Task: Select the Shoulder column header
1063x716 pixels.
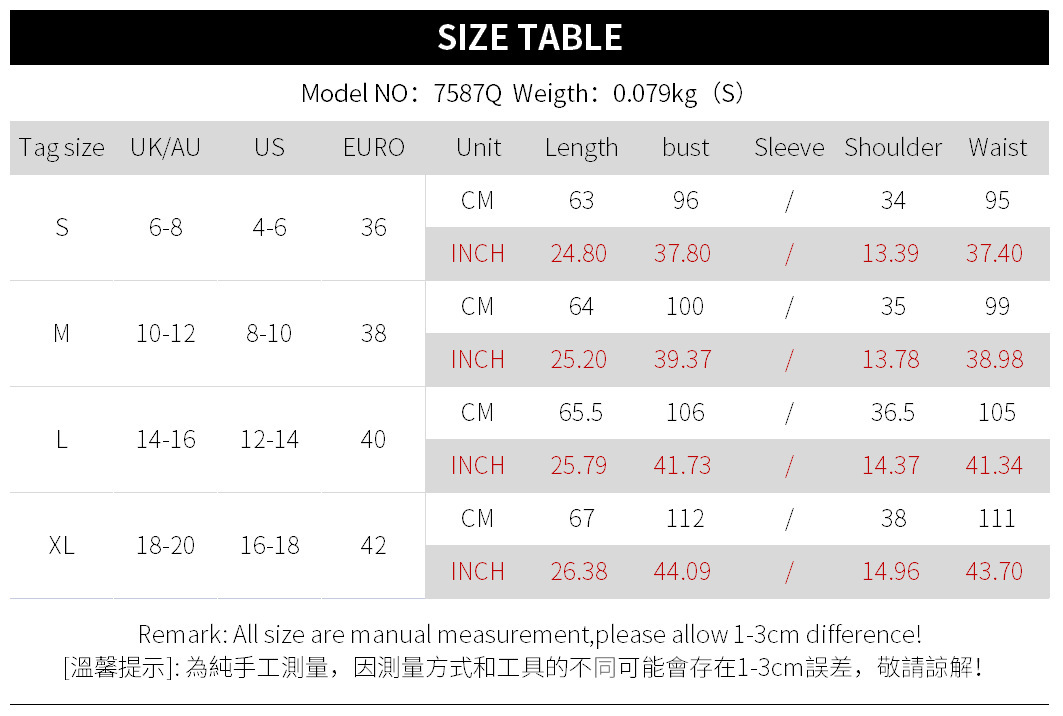Action: tap(893, 148)
